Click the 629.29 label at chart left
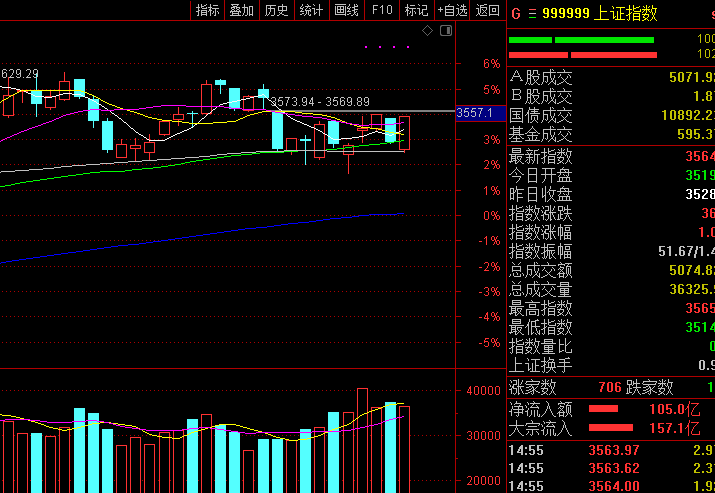Screen dimensions: 715x493 (20, 74)
